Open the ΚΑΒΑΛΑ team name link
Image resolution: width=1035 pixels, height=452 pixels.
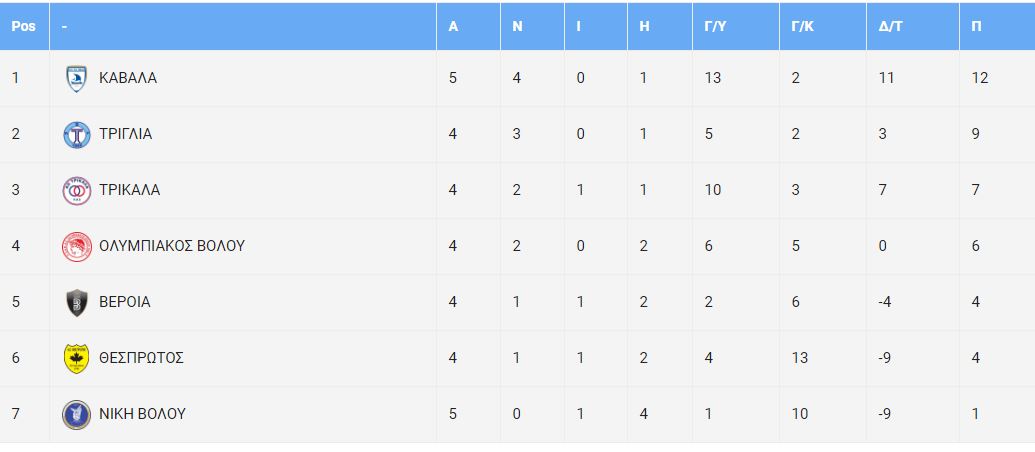point(128,78)
